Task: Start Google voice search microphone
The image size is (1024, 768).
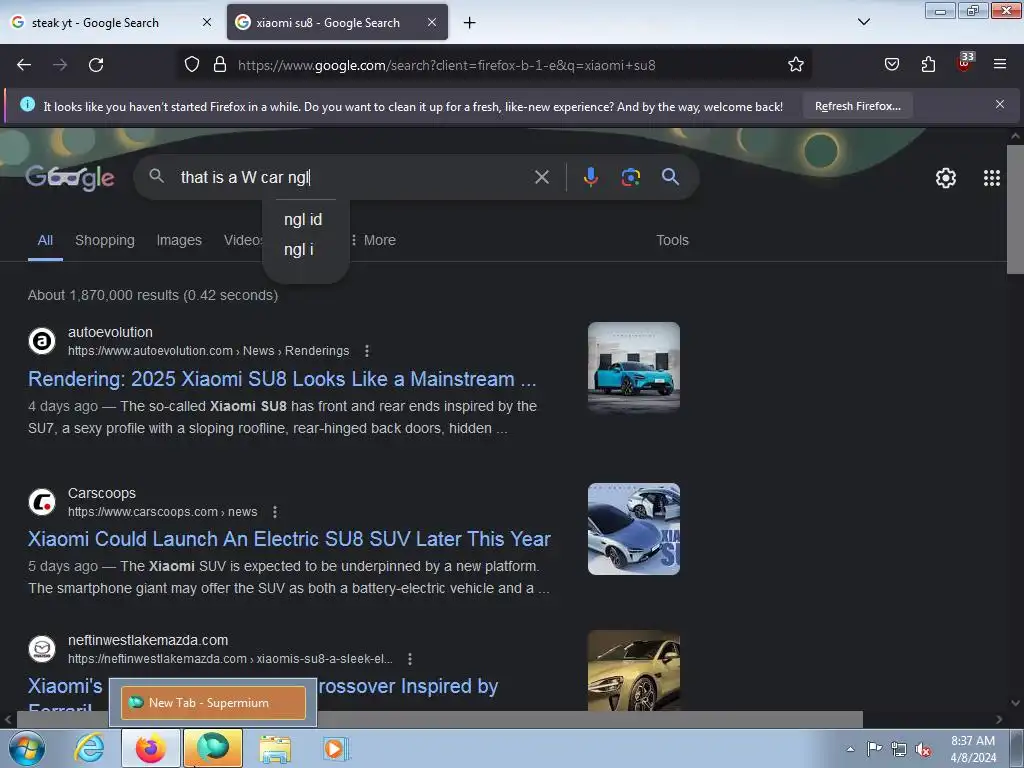Action: click(x=590, y=177)
